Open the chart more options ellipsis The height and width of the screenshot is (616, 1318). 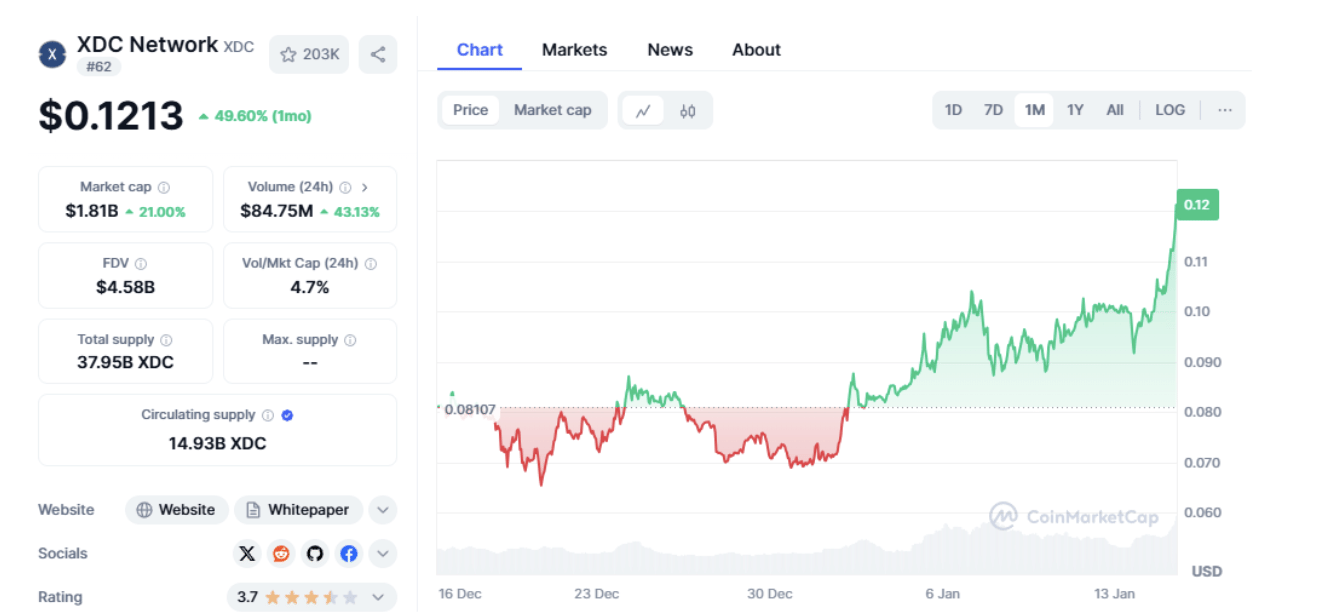[x=1225, y=110]
